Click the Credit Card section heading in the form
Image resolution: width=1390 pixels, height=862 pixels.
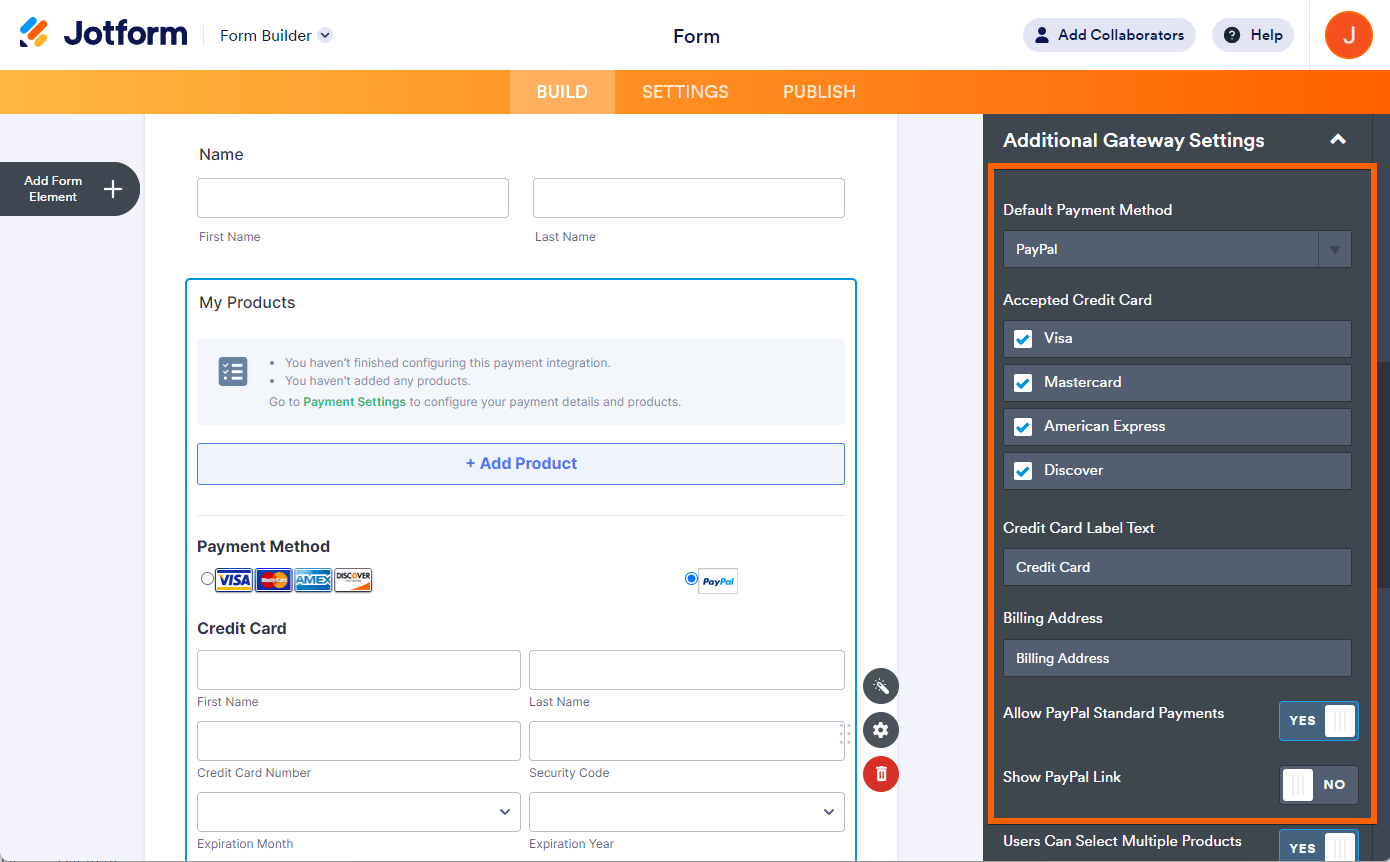point(242,628)
